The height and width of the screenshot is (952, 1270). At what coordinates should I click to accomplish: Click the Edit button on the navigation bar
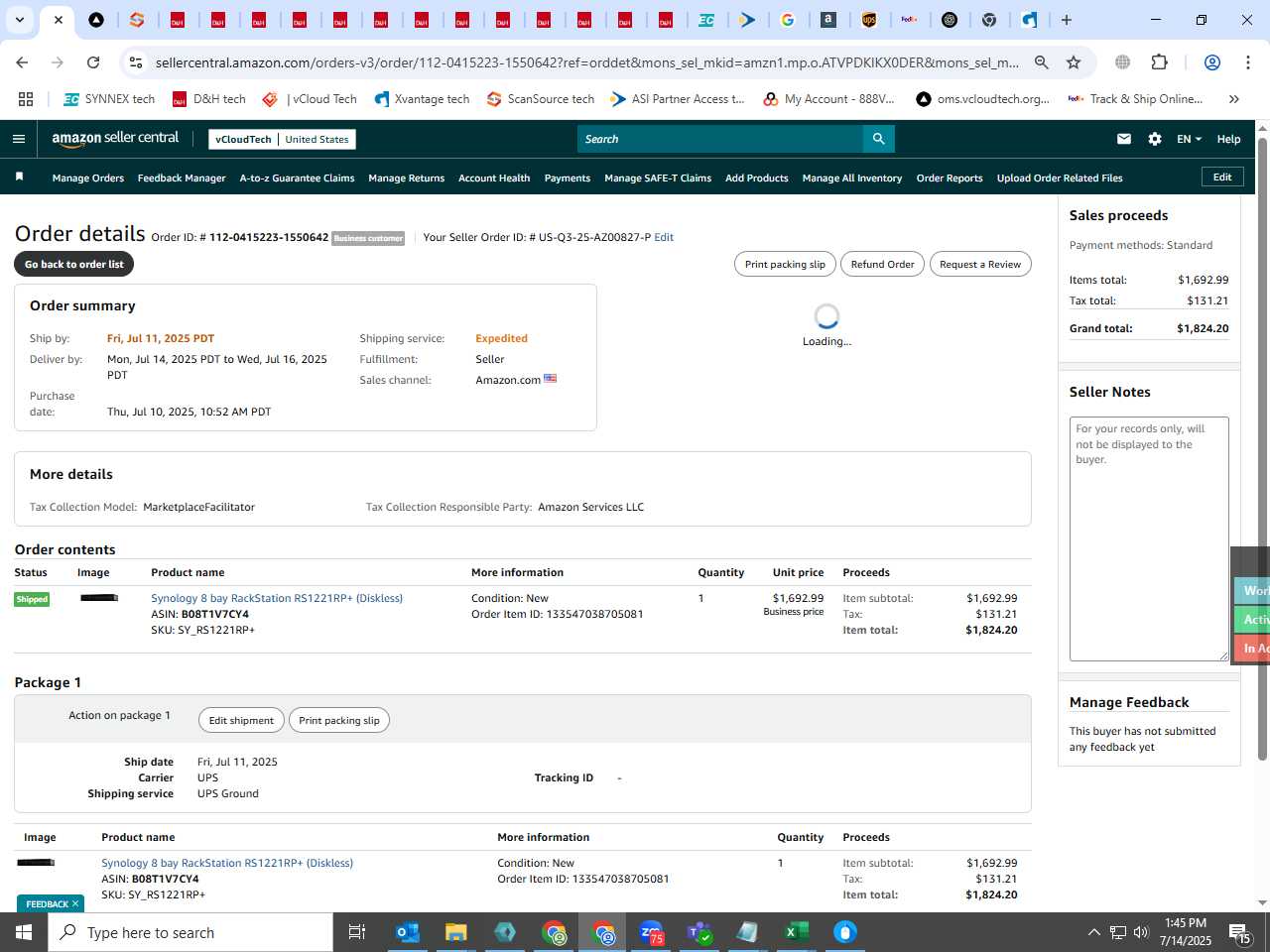pos(1222,177)
